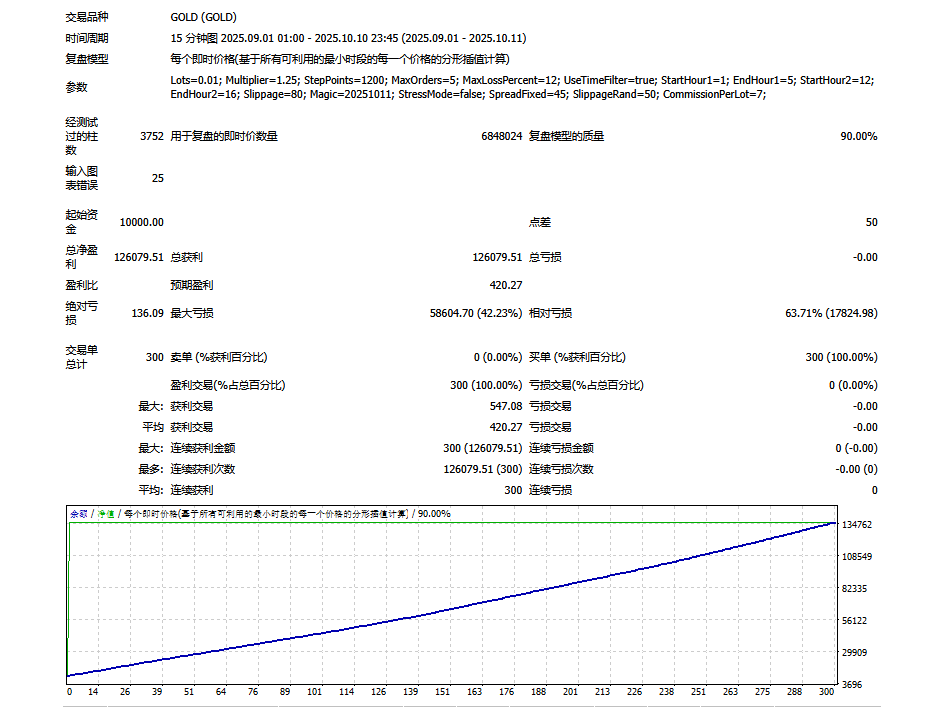Click the modeling quality value 90.00%

pos(859,136)
